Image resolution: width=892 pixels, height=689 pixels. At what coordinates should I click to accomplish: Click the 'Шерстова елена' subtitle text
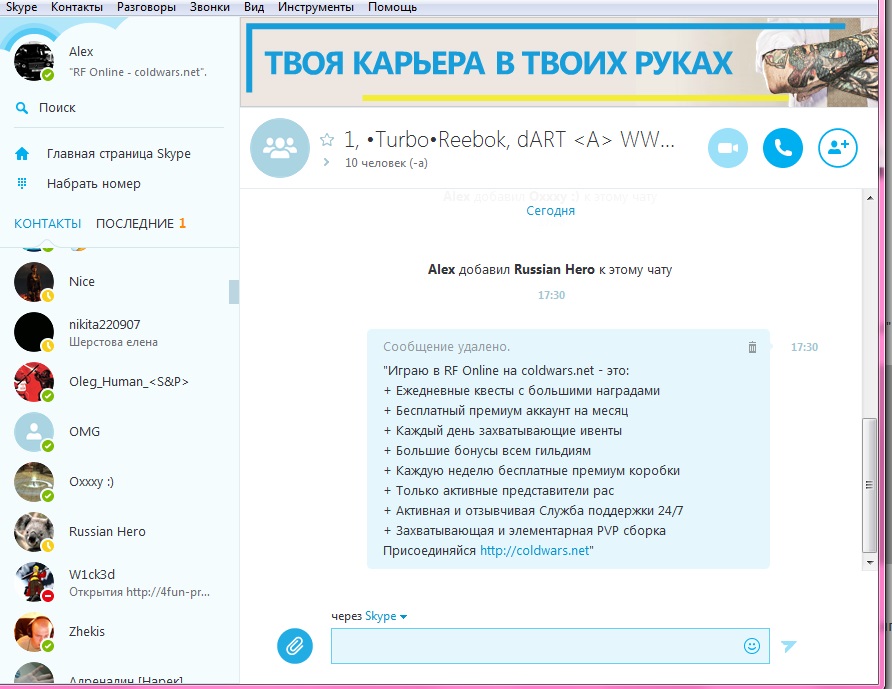click(x=113, y=342)
